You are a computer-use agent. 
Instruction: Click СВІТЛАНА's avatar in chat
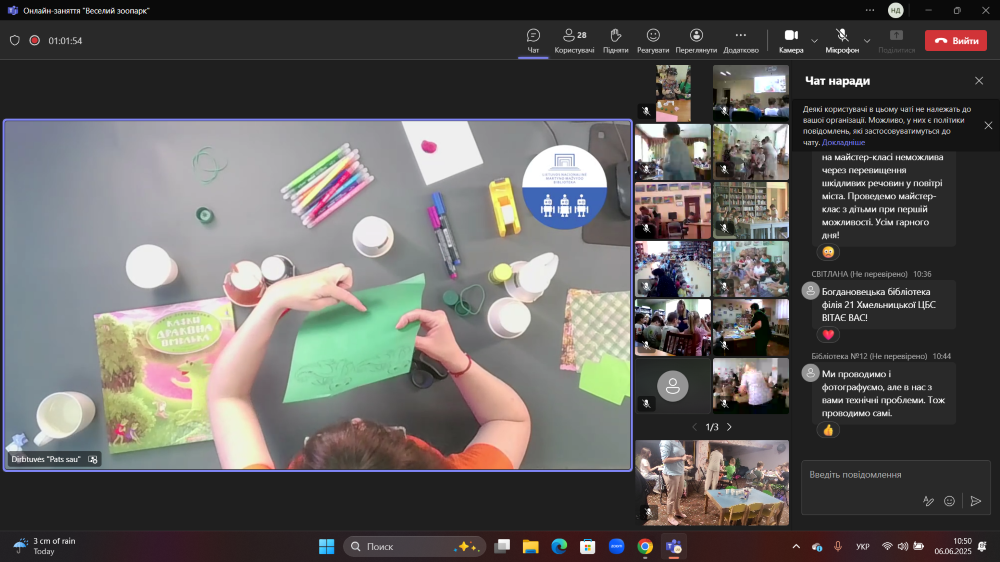click(810, 291)
